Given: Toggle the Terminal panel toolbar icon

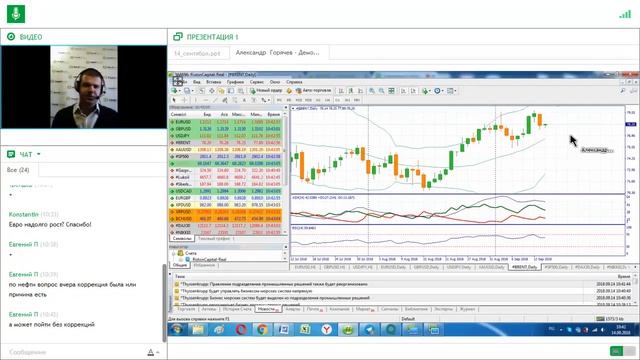Looking at the screenshot, I should tap(231, 91).
